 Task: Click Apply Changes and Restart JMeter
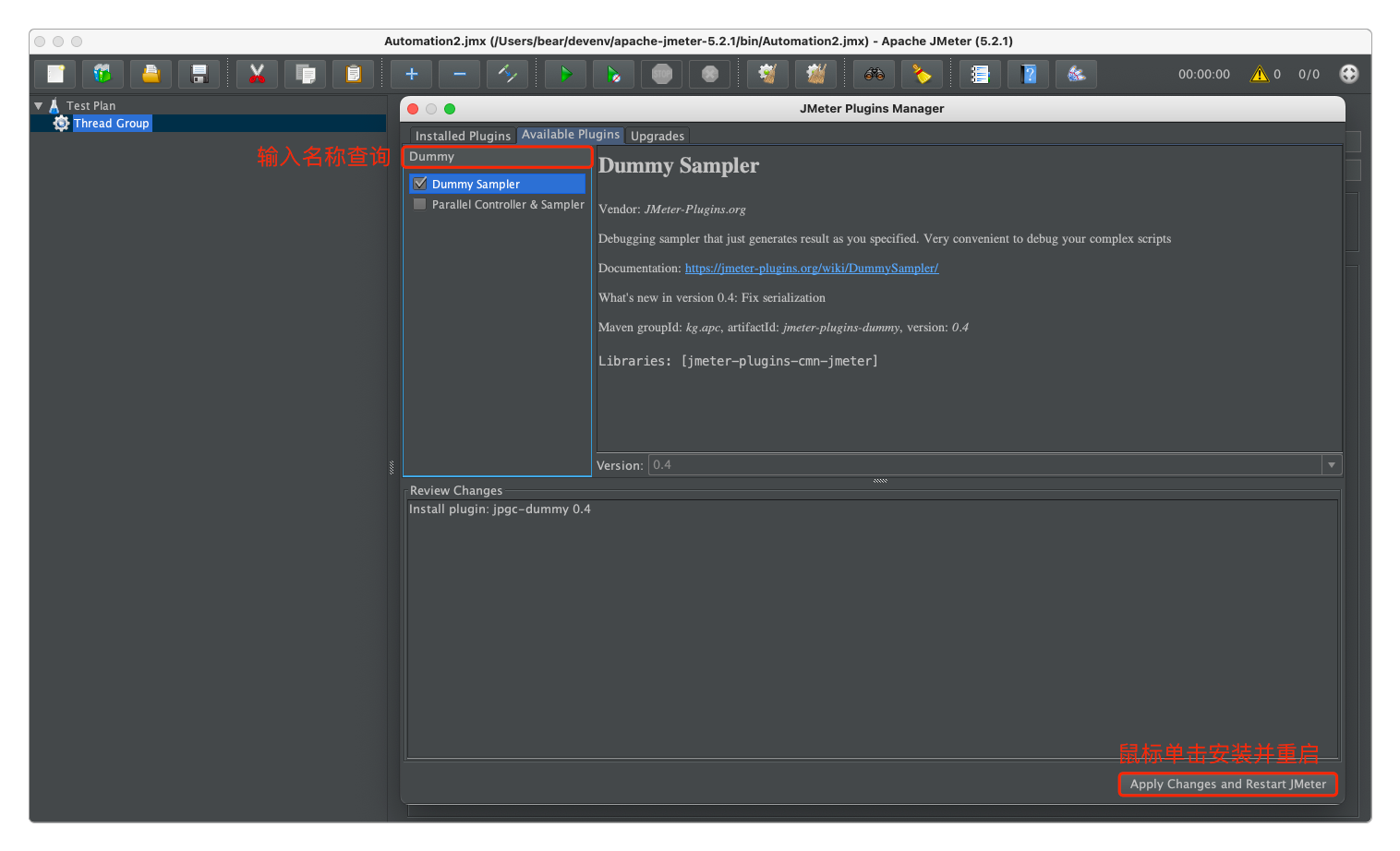point(1228,784)
